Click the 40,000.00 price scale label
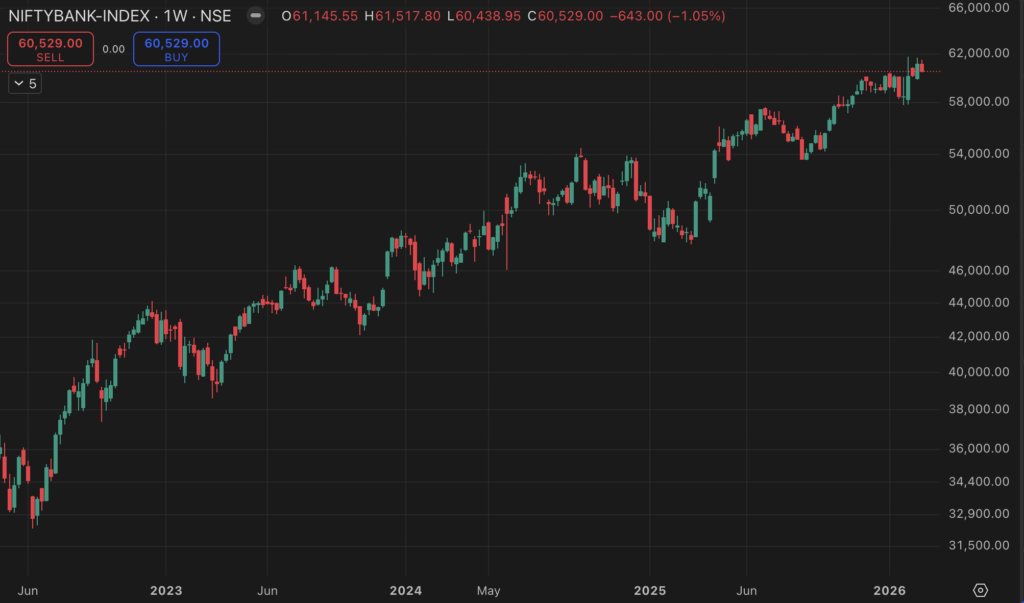The width and height of the screenshot is (1024, 603). pos(975,372)
